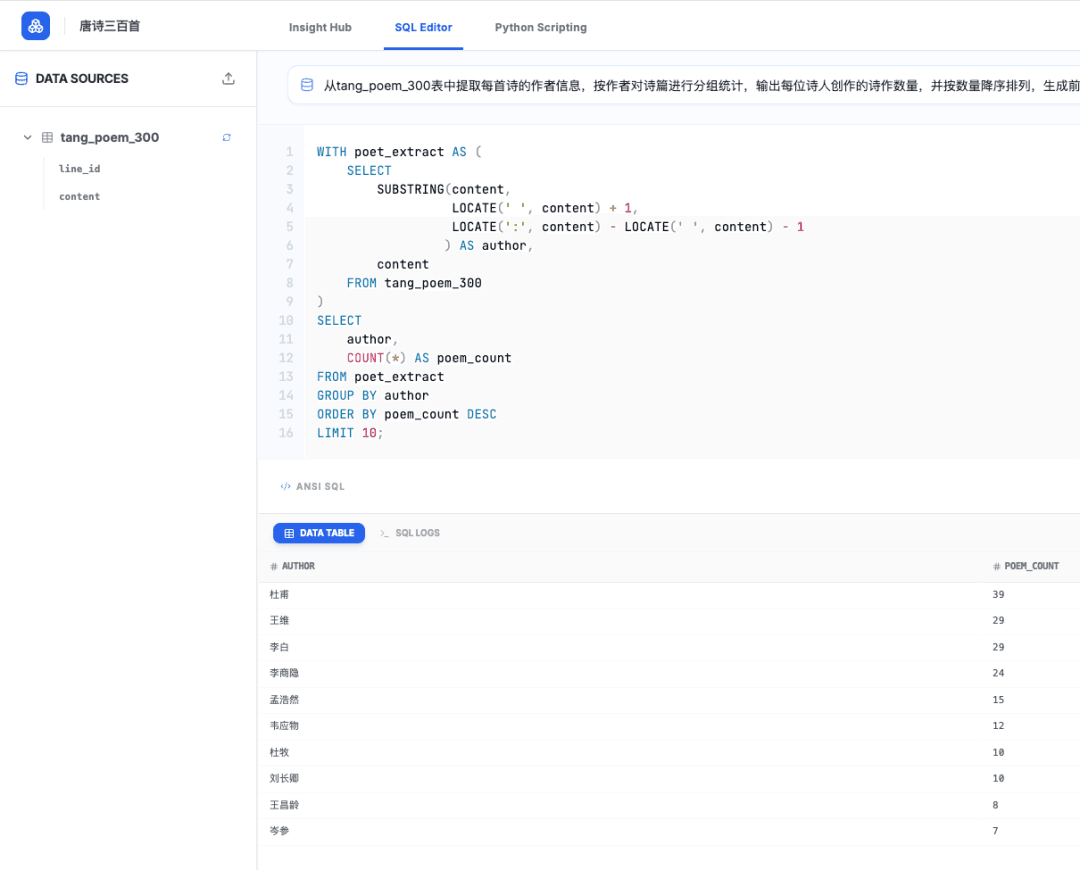This screenshot has width=1080, height=870.
Task: Click the poem count value 24
Action: [998, 673]
